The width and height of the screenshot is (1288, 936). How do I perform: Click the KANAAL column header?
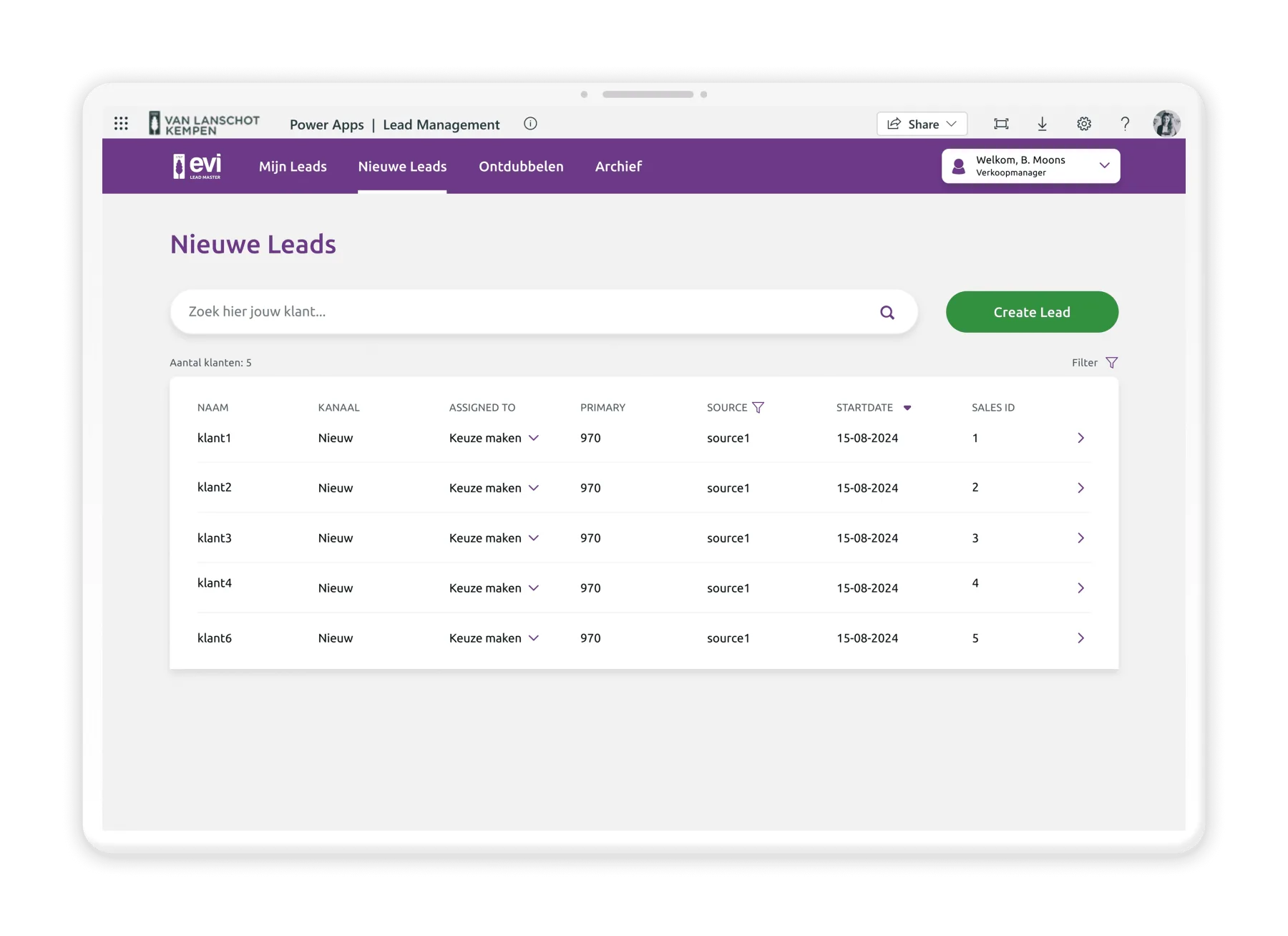pos(338,407)
